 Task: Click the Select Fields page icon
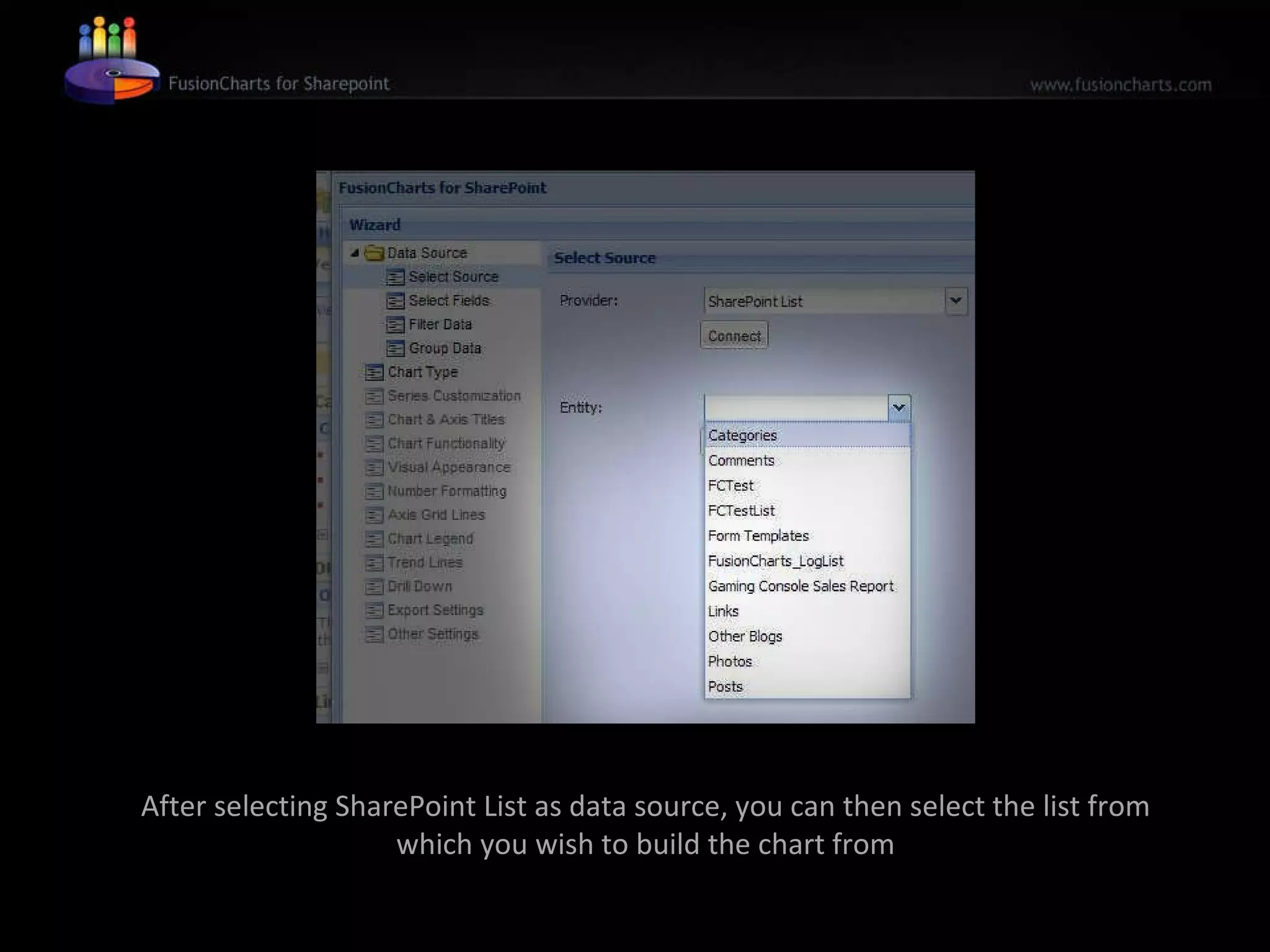395,301
